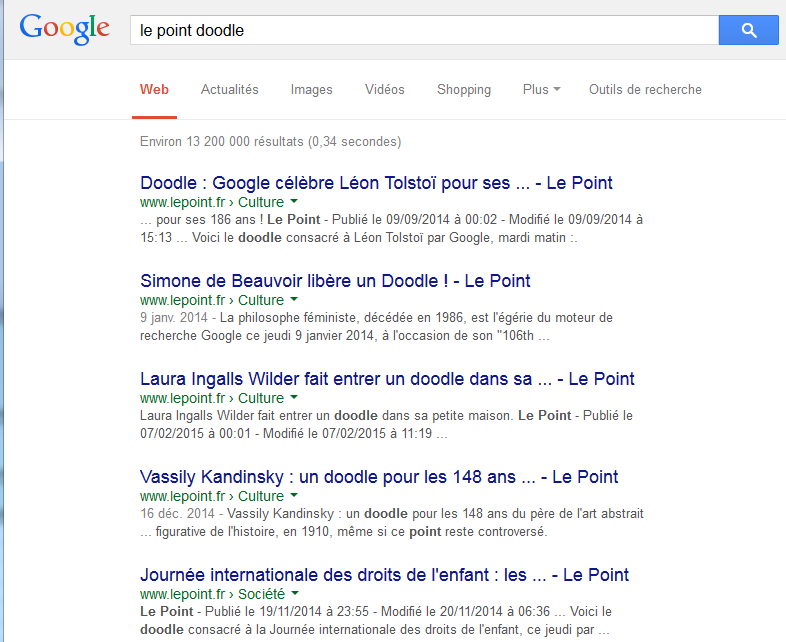Image resolution: width=786 pixels, height=642 pixels.
Task: Expand the URL arrow under the Kandinsky result
Action: pyautogui.click(x=294, y=496)
